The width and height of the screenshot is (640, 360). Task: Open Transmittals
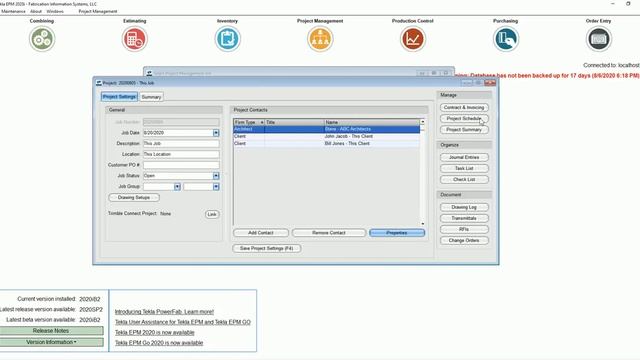[464, 218]
